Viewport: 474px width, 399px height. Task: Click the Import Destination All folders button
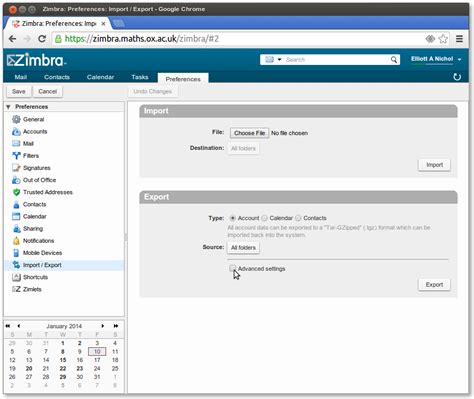click(x=243, y=148)
